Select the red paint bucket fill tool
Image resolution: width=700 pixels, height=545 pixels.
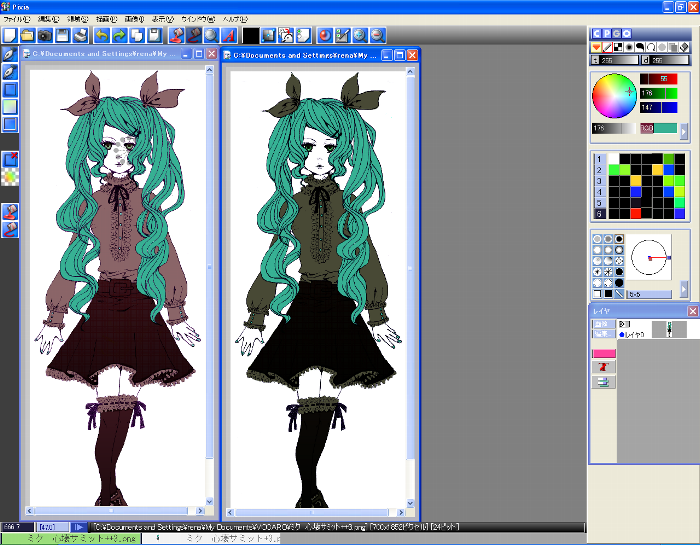pyautogui.click(x=177, y=35)
